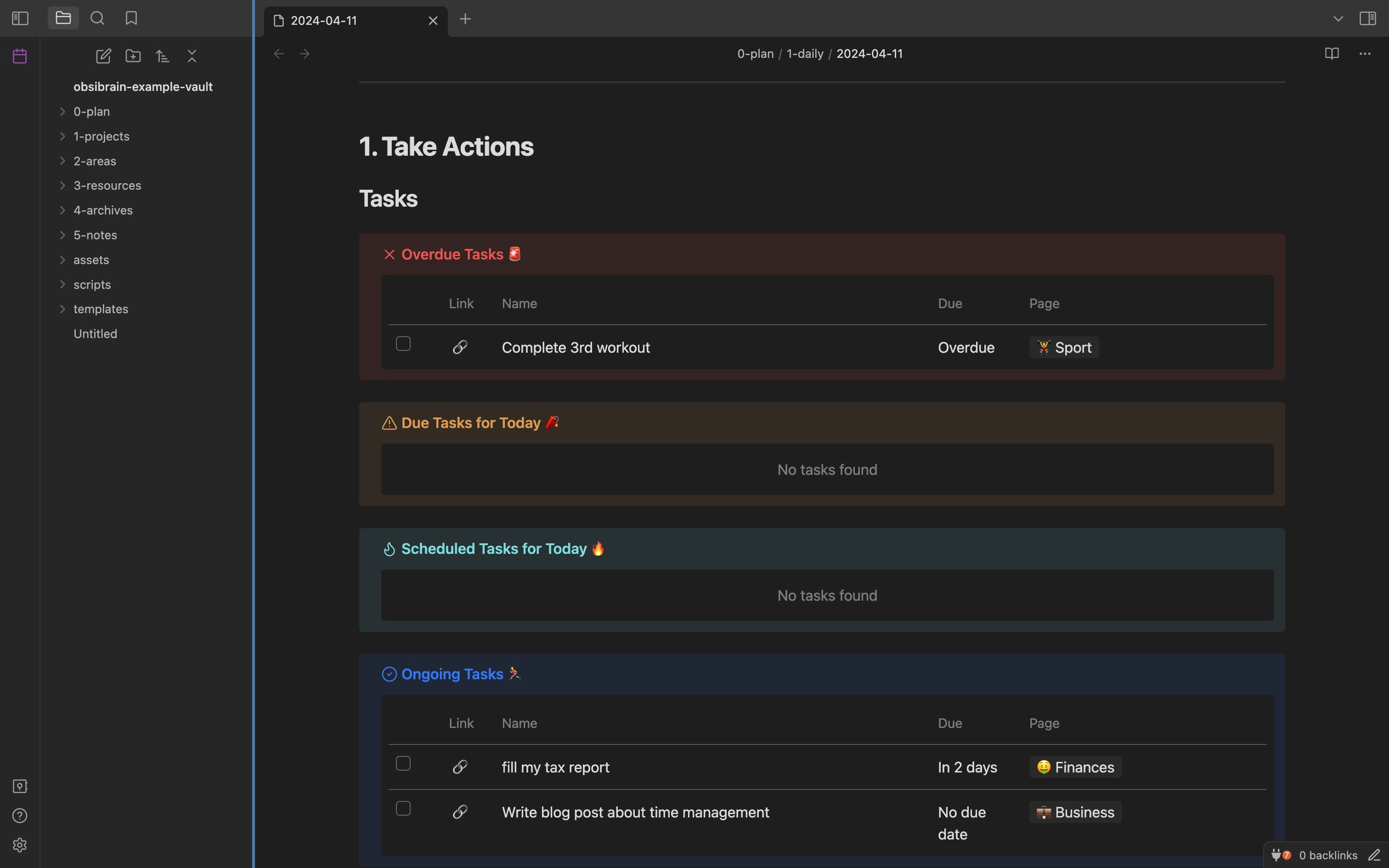Open the search pane icon

pyautogui.click(x=97, y=18)
